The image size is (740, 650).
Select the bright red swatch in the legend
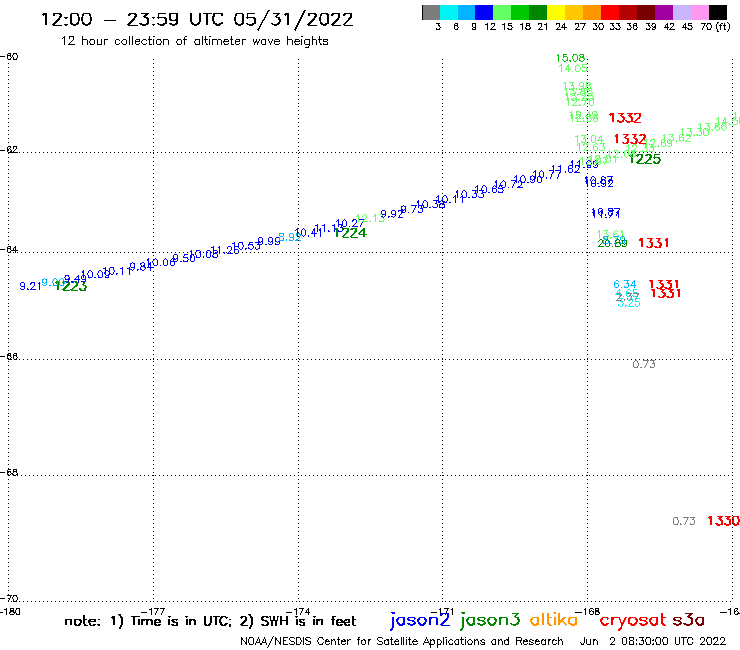point(610,12)
